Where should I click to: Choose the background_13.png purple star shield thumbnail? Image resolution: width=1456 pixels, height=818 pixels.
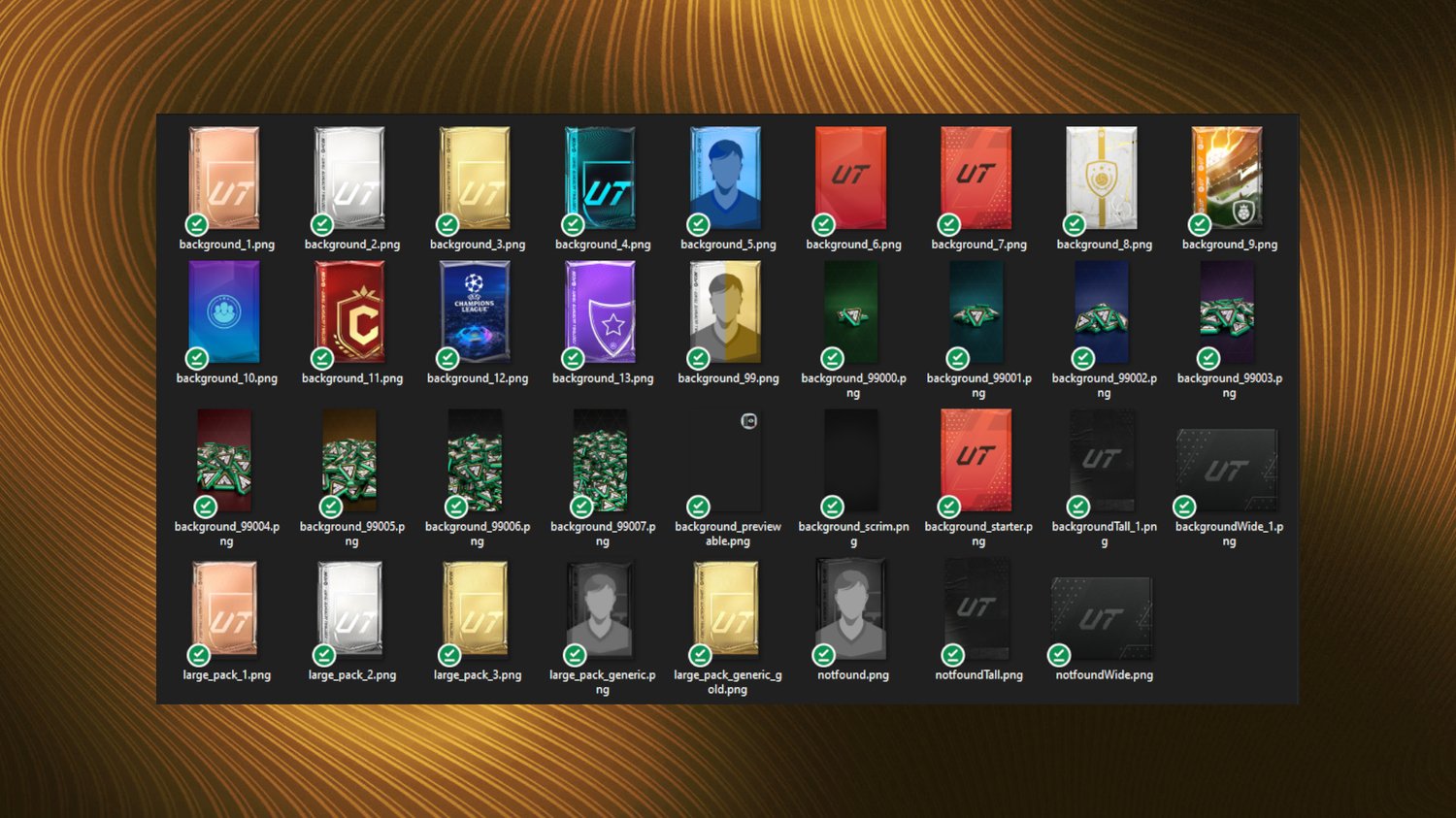point(600,312)
